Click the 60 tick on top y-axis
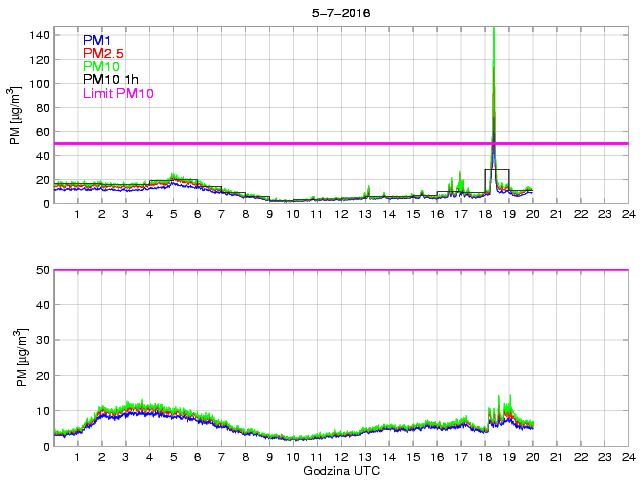The width and height of the screenshot is (640, 480). click(x=42, y=132)
